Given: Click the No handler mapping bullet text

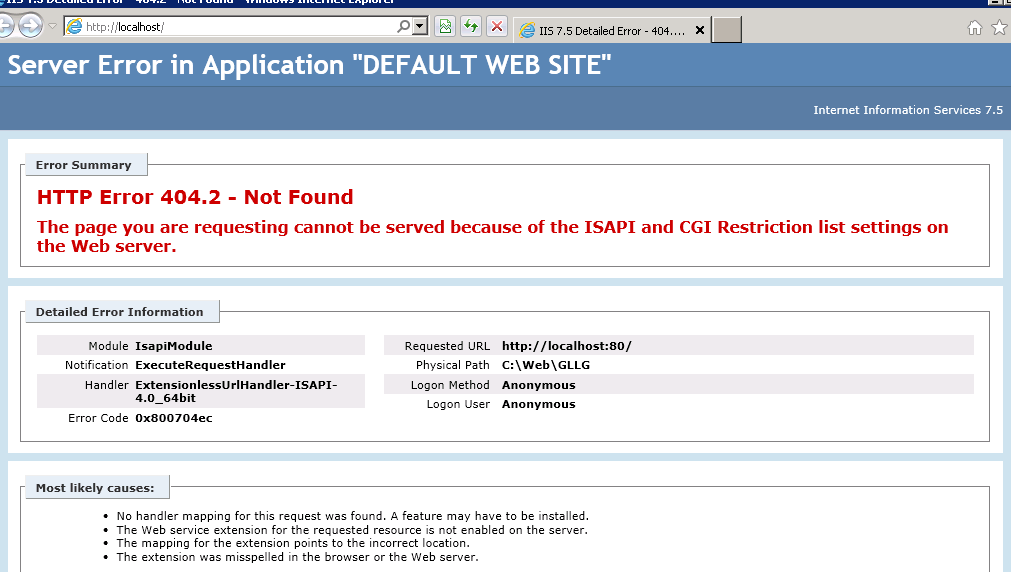Looking at the screenshot, I should pos(353,516).
